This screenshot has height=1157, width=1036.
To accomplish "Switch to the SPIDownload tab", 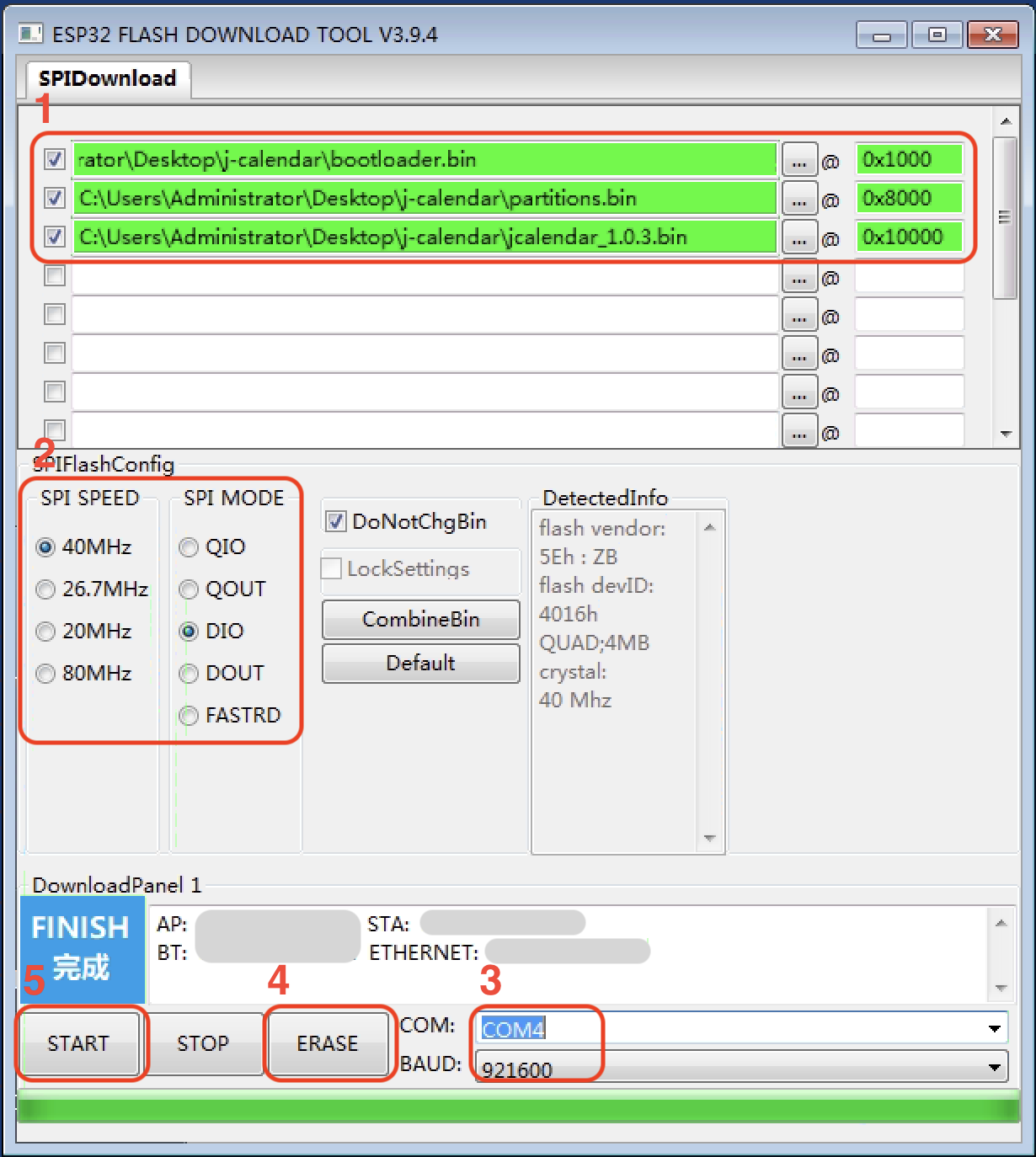I will tap(107, 78).
